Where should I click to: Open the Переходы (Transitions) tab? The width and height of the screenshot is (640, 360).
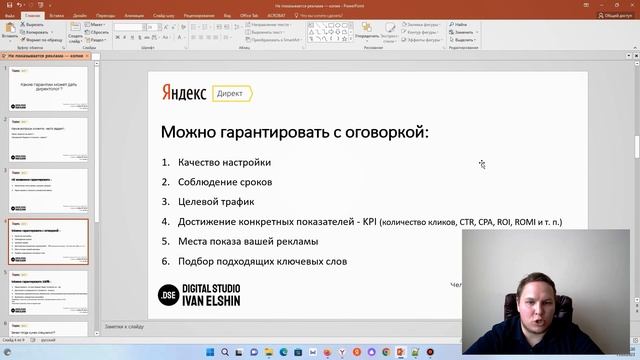105,16
